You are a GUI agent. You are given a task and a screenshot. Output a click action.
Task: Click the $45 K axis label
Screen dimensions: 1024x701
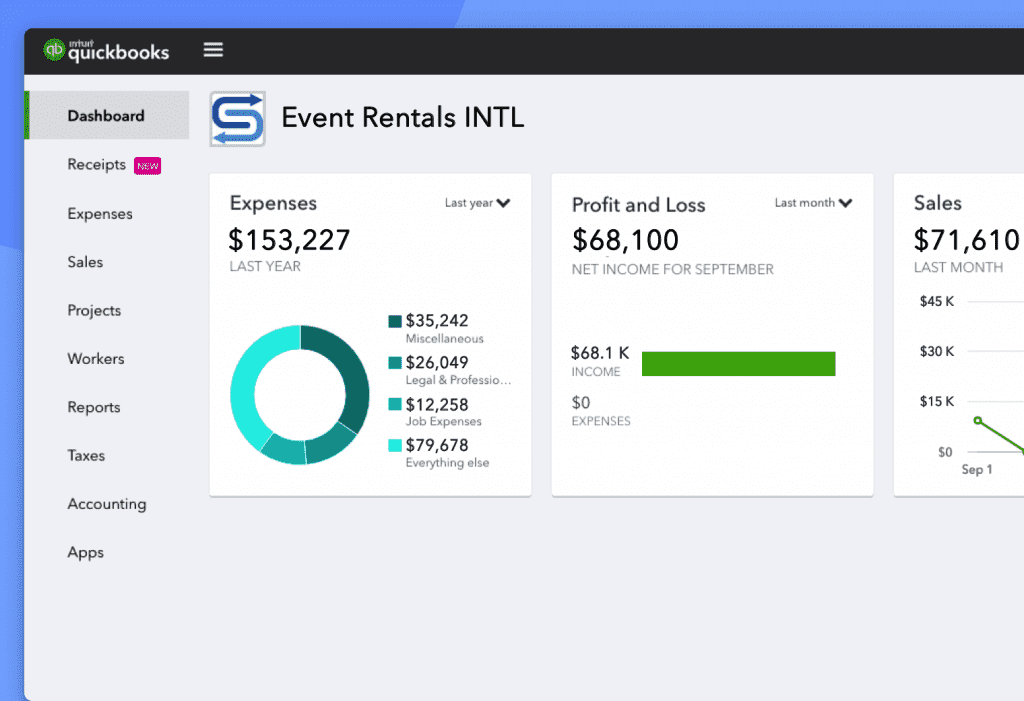[x=936, y=301]
